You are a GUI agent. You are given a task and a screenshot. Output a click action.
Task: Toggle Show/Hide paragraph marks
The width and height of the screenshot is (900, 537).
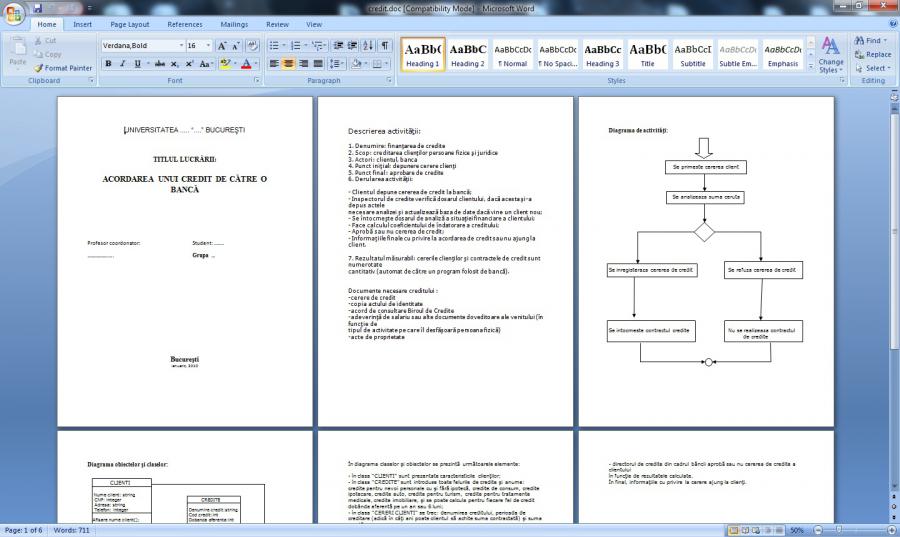(385, 46)
